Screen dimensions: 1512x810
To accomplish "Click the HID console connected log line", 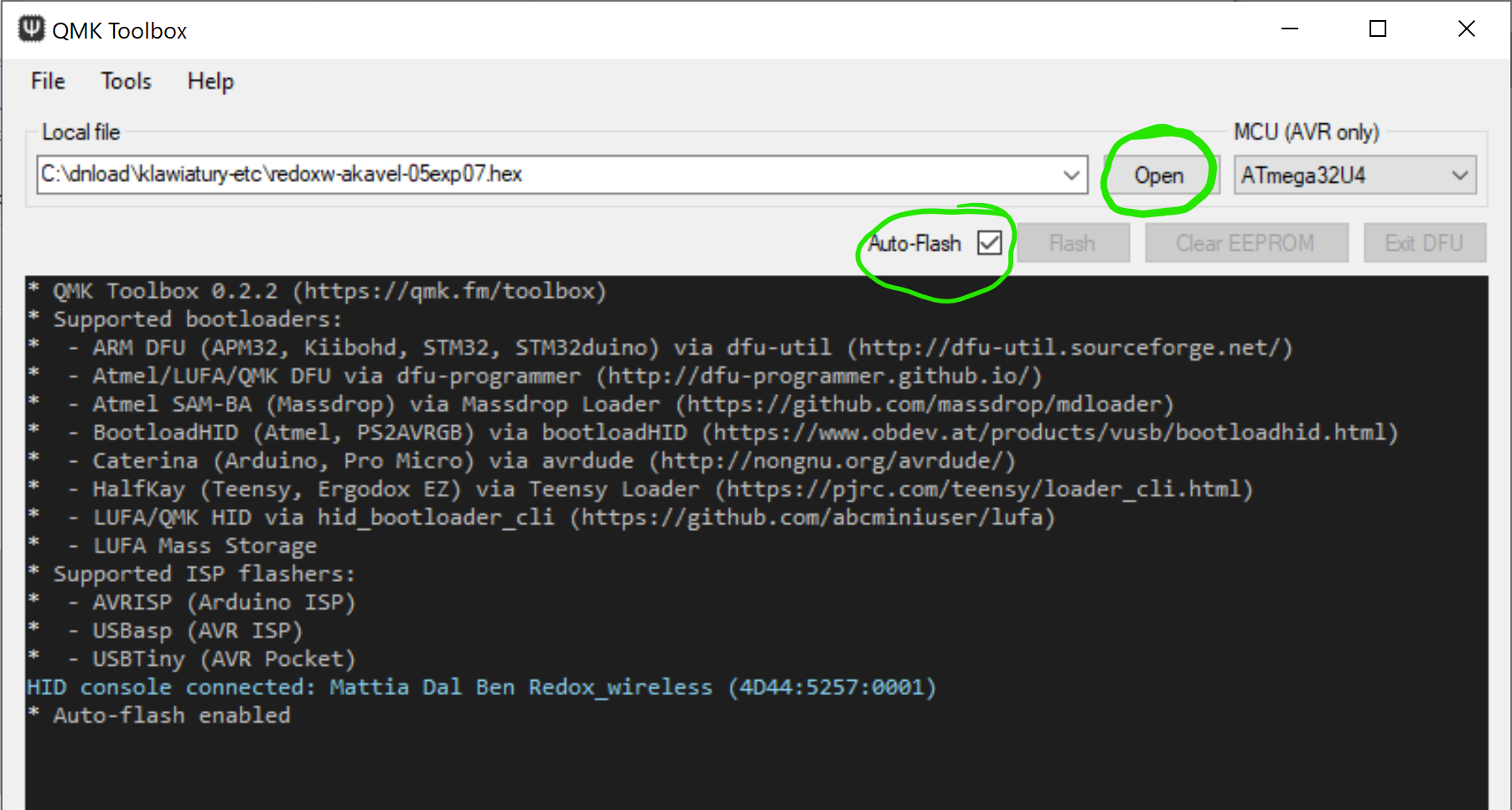I will (481, 688).
